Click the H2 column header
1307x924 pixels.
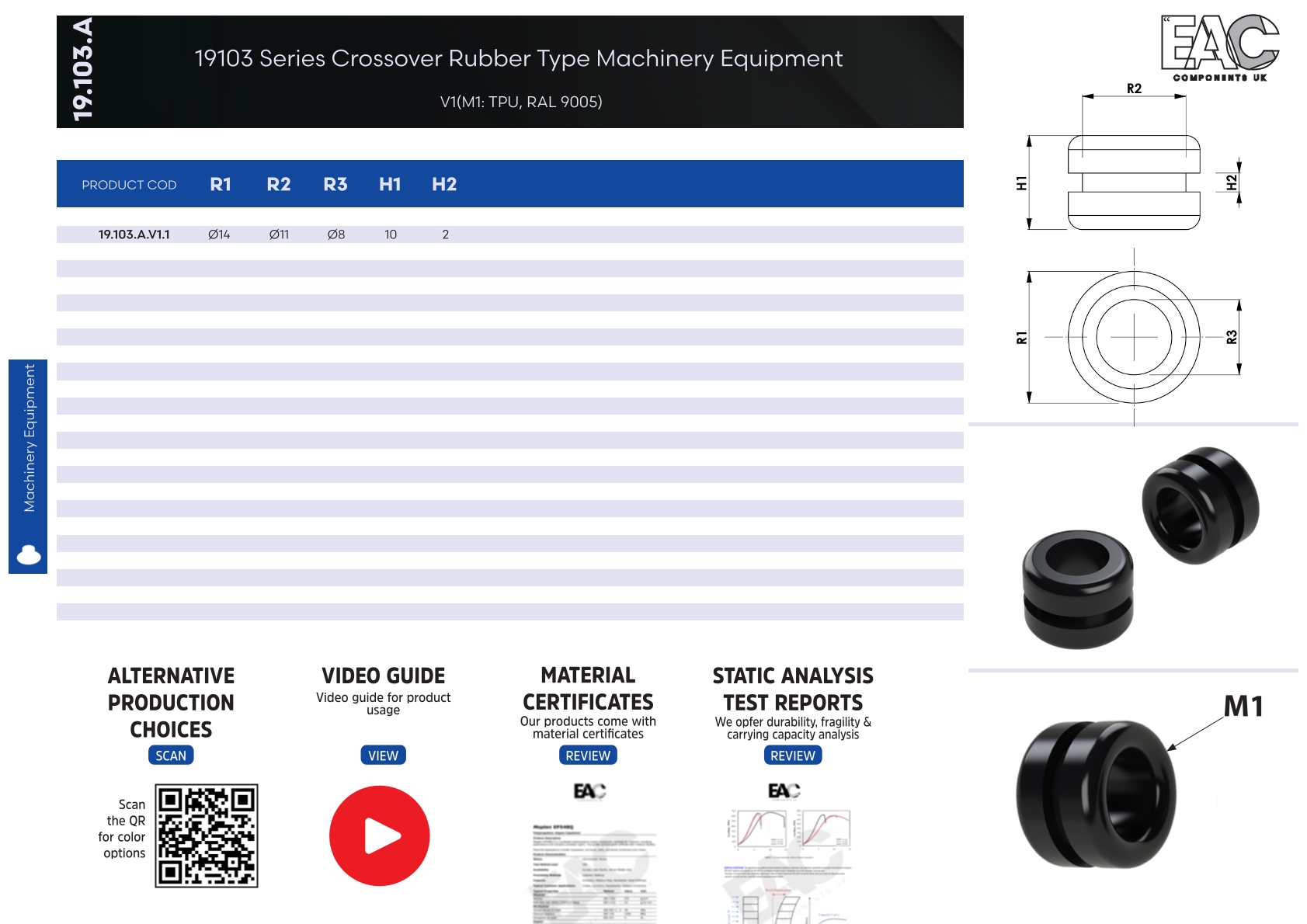(x=444, y=184)
